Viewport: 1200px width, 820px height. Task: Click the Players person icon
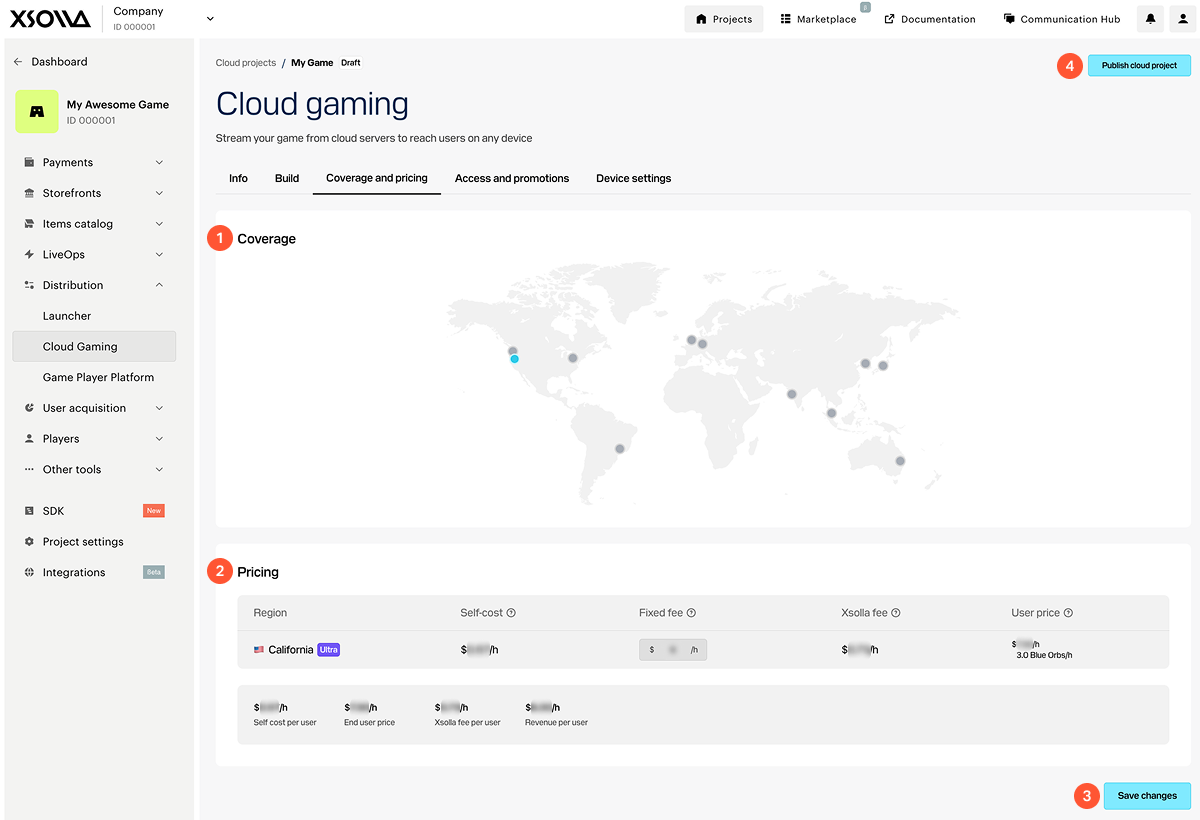(x=29, y=438)
